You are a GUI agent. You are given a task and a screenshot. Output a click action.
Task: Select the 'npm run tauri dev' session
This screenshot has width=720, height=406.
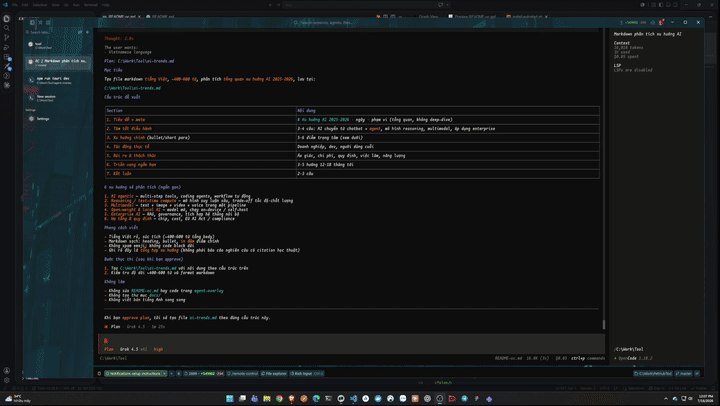pos(58,80)
